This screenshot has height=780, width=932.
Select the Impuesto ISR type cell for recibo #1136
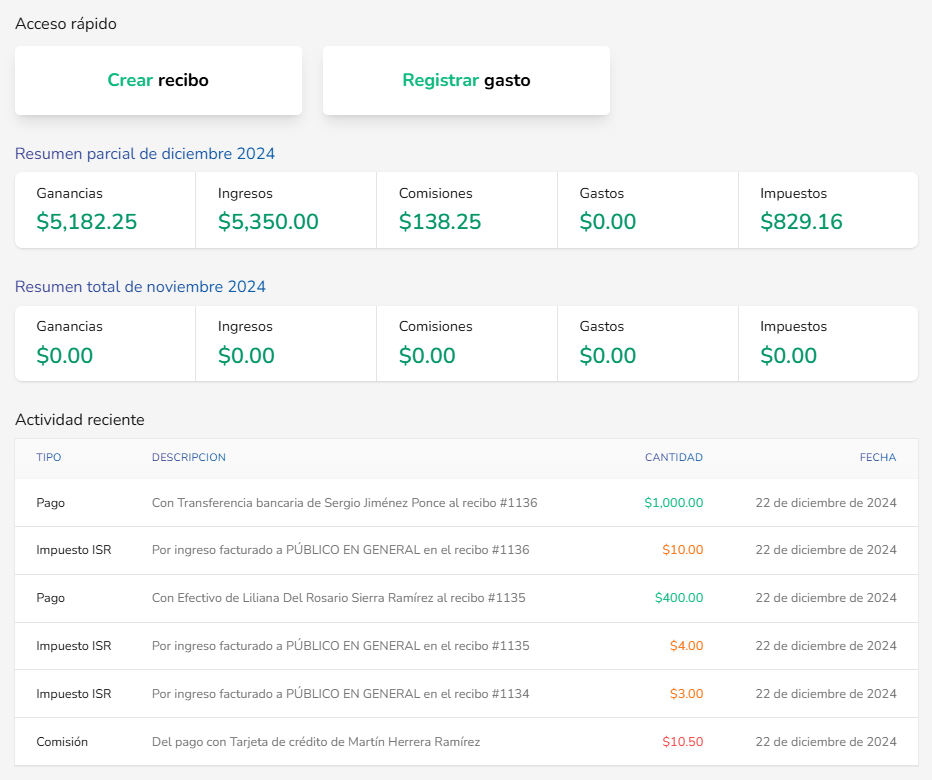tap(74, 550)
